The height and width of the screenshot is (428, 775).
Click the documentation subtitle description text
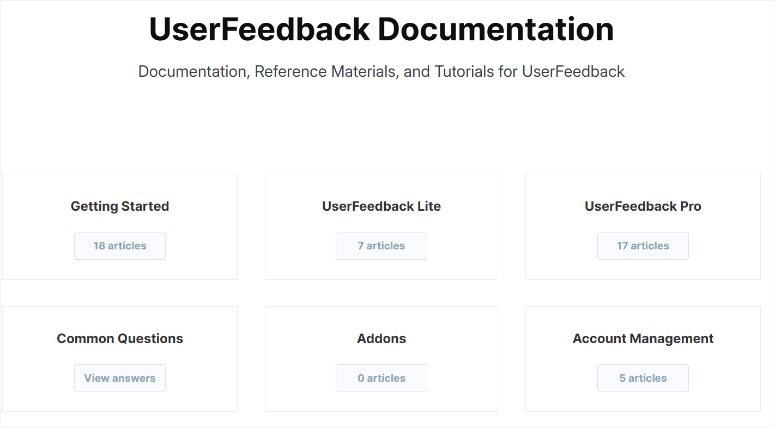pyautogui.click(x=381, y=72)
